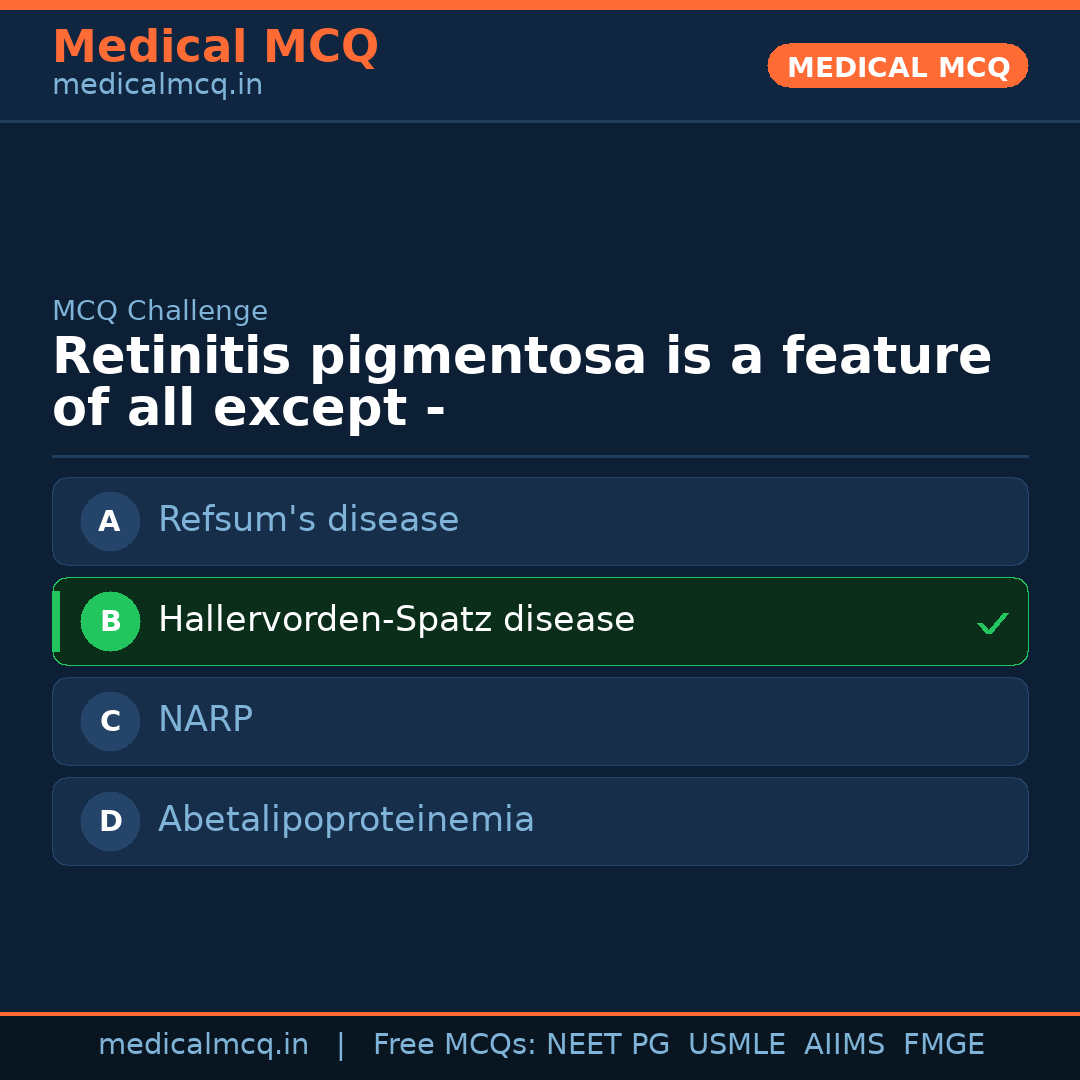Click the AIIMS footer label
The image size is (1080, 1080).
(844, 1045)
